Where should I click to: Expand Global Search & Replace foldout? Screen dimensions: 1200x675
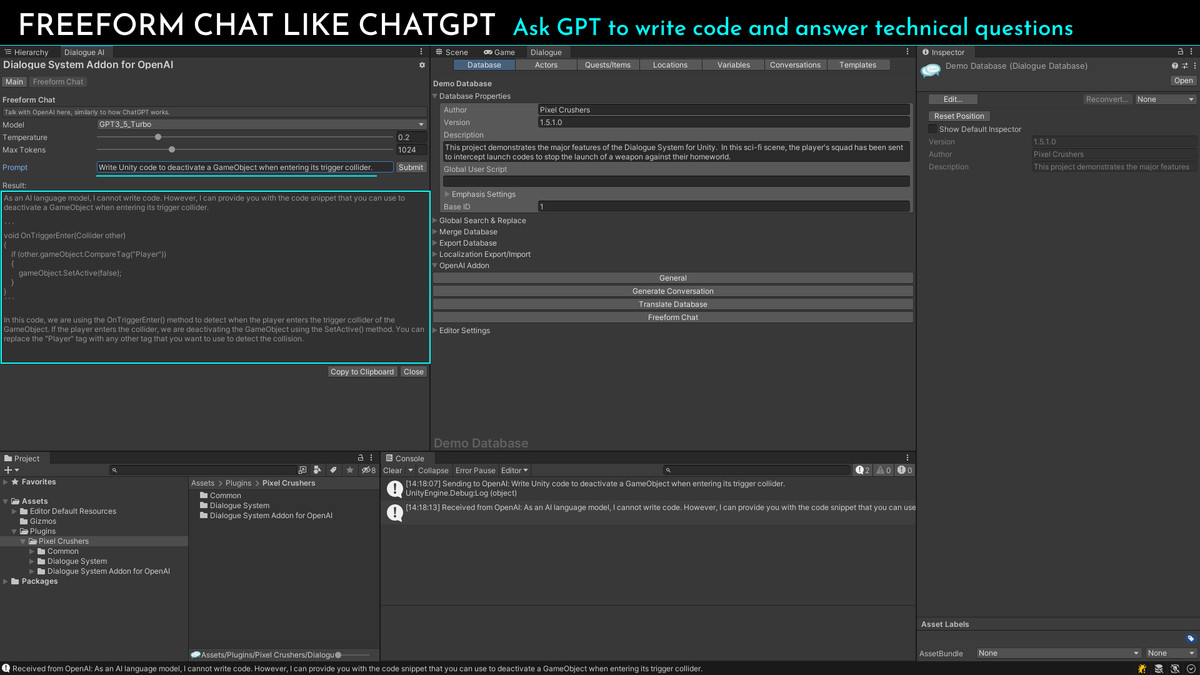tap(436, 220)
